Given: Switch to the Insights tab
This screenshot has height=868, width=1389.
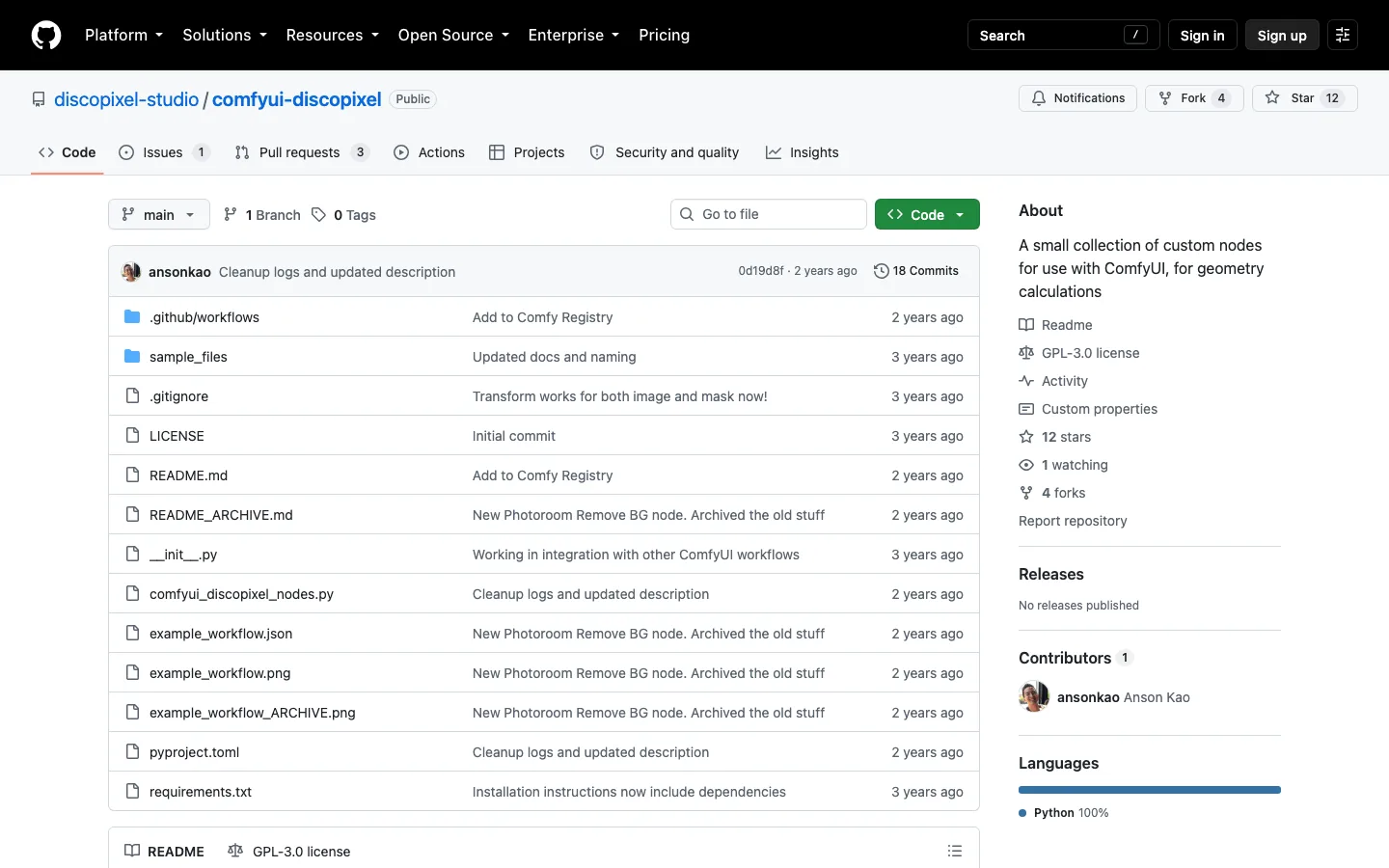Looking at the screenshot, I should 803,152.
